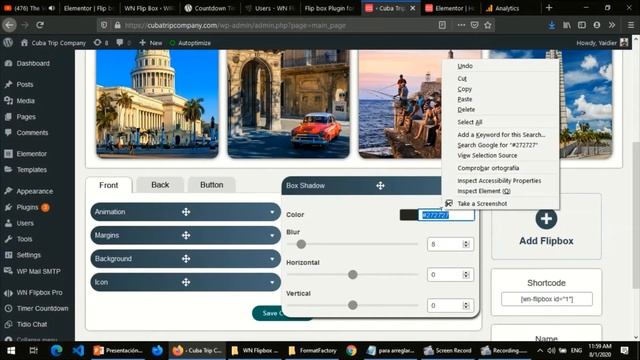Open WN Flipbox Pro menu
Viewport: 640px width, 360px height.
coord(39,293)
